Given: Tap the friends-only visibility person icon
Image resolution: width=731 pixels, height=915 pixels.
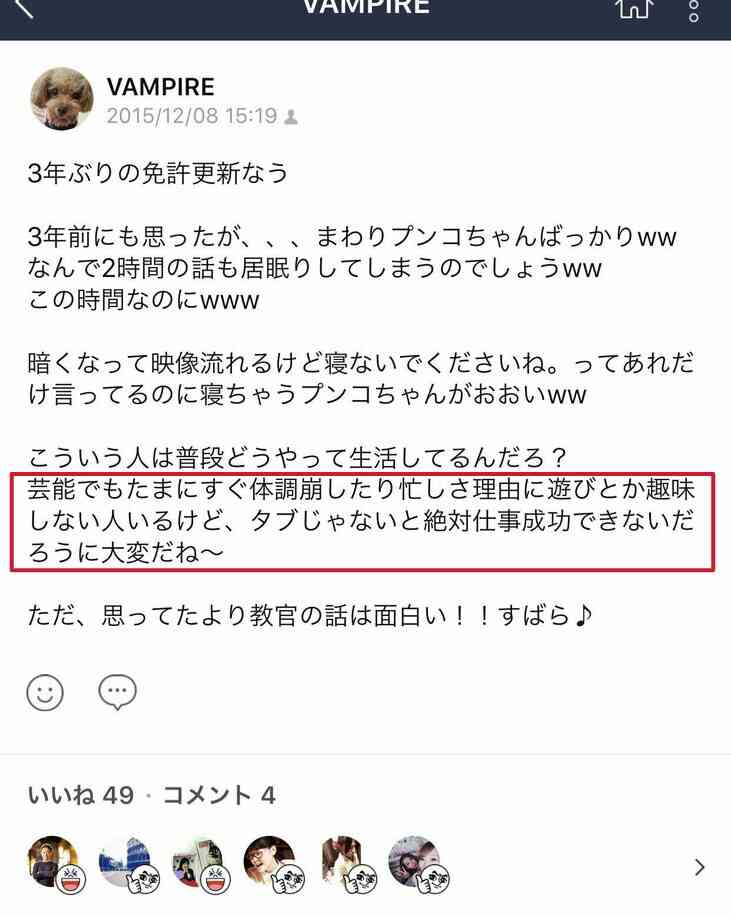Looking at the screenshot, I should [x=291, y=117].
